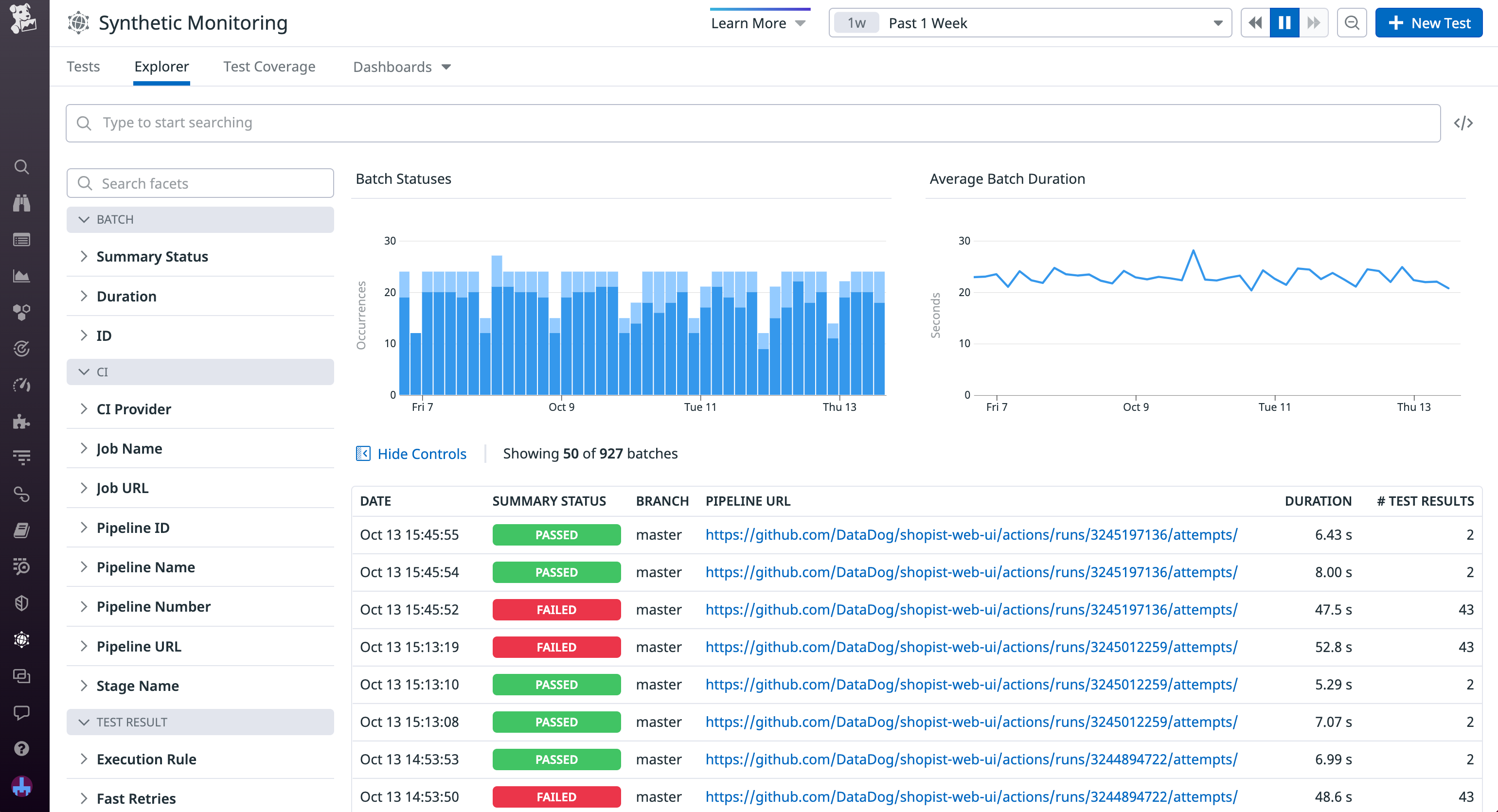This screenshot has height=812, width=1498.
Task: Click the New Test button
Action: point(1428,23)
